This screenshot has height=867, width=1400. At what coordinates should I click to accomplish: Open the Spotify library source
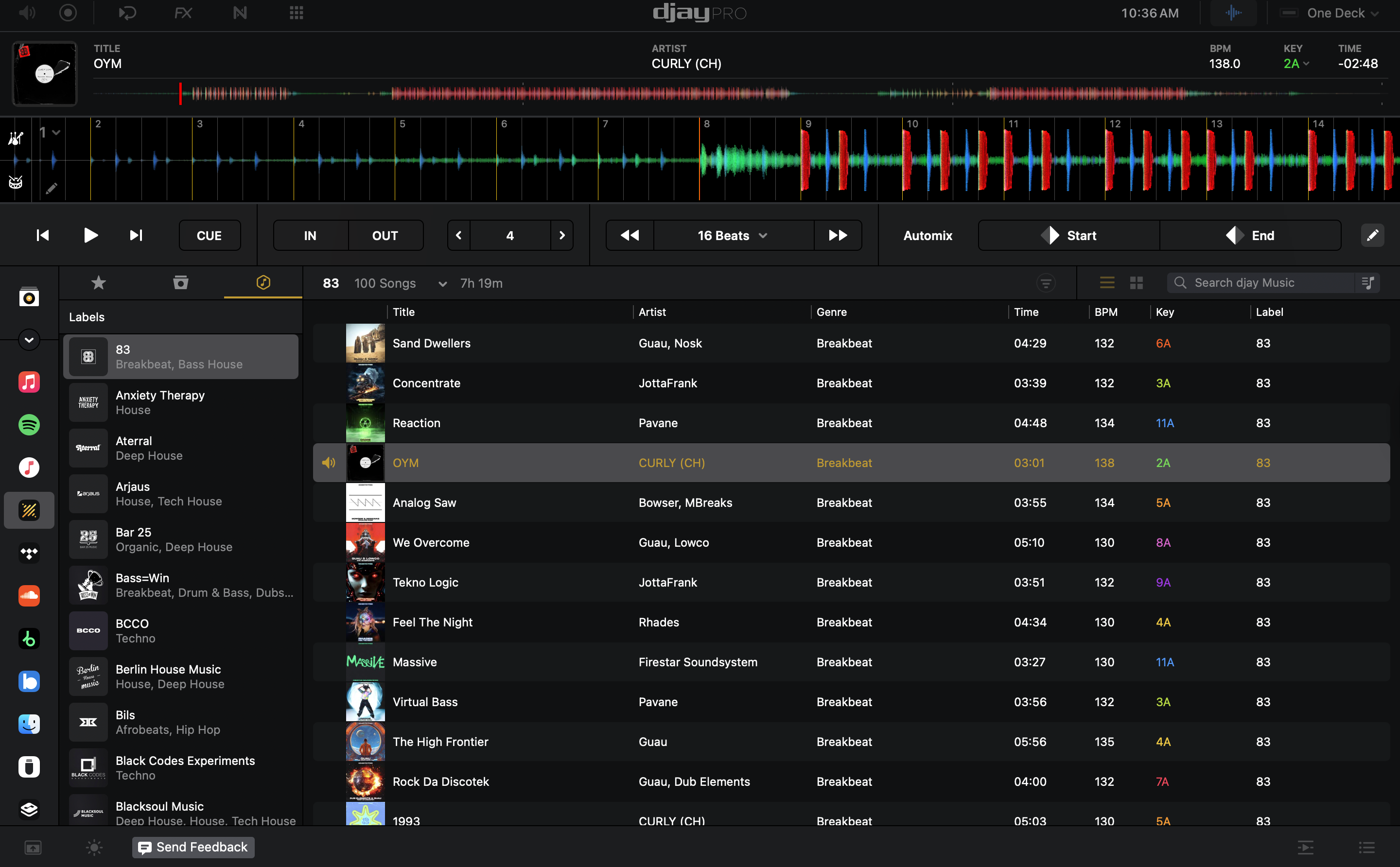(x=29, y=425)
